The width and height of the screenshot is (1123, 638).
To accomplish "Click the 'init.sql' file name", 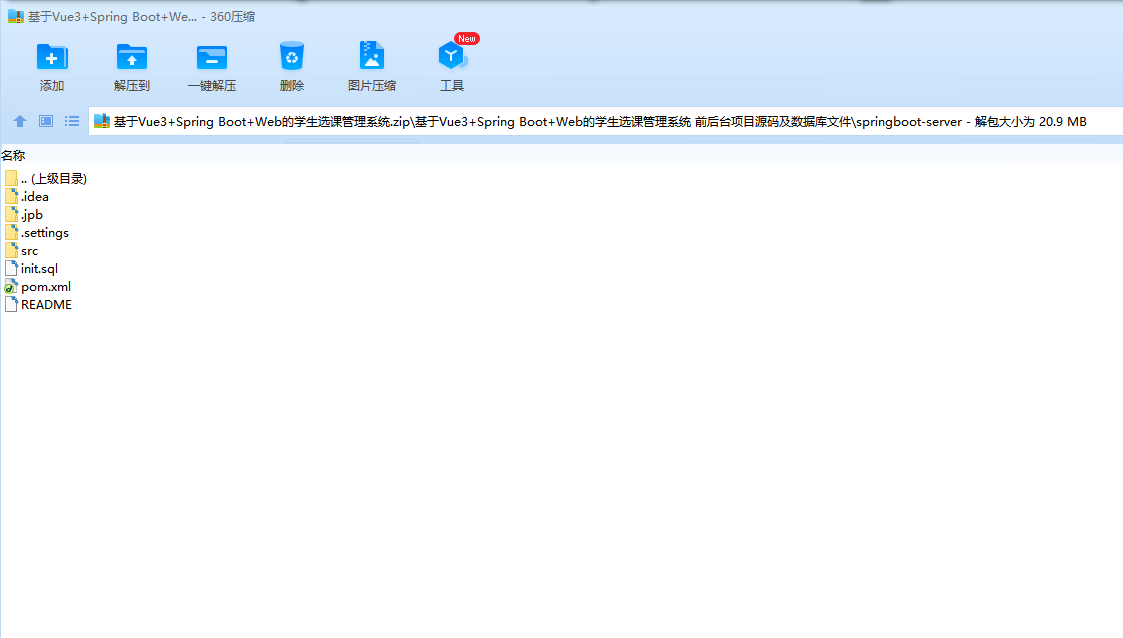I will (39, 269).
